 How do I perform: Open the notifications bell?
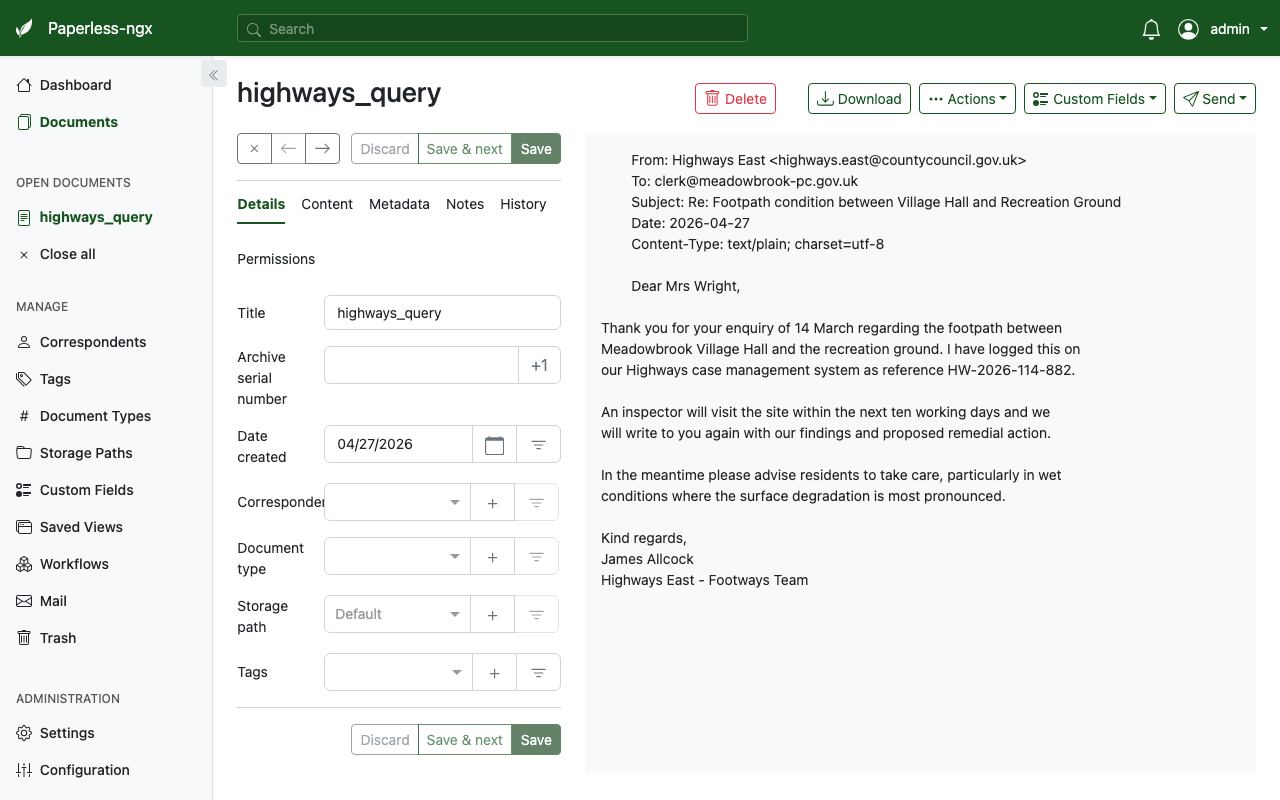tap(1151, 29)
